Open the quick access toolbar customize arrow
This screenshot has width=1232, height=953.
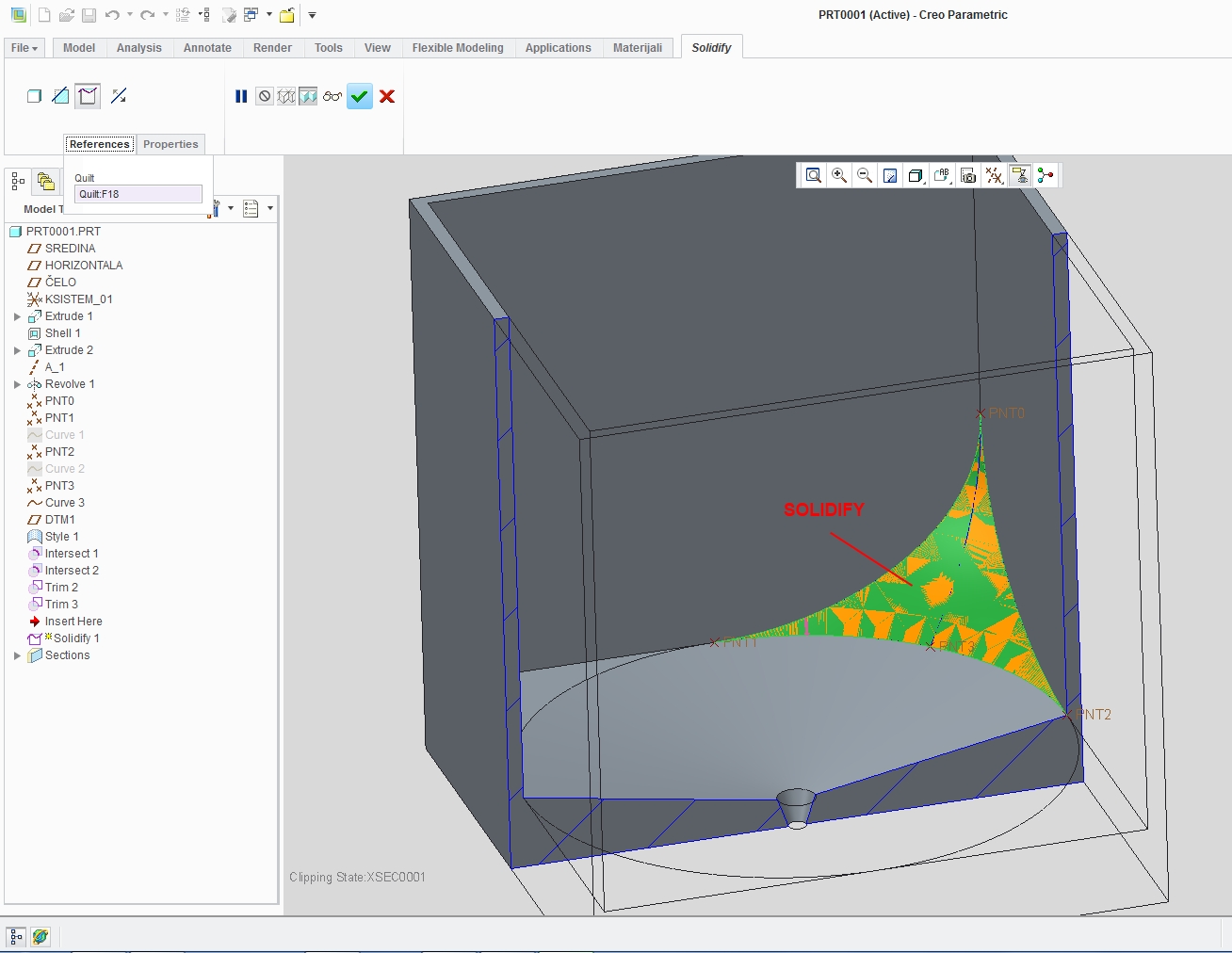(313, 15)
